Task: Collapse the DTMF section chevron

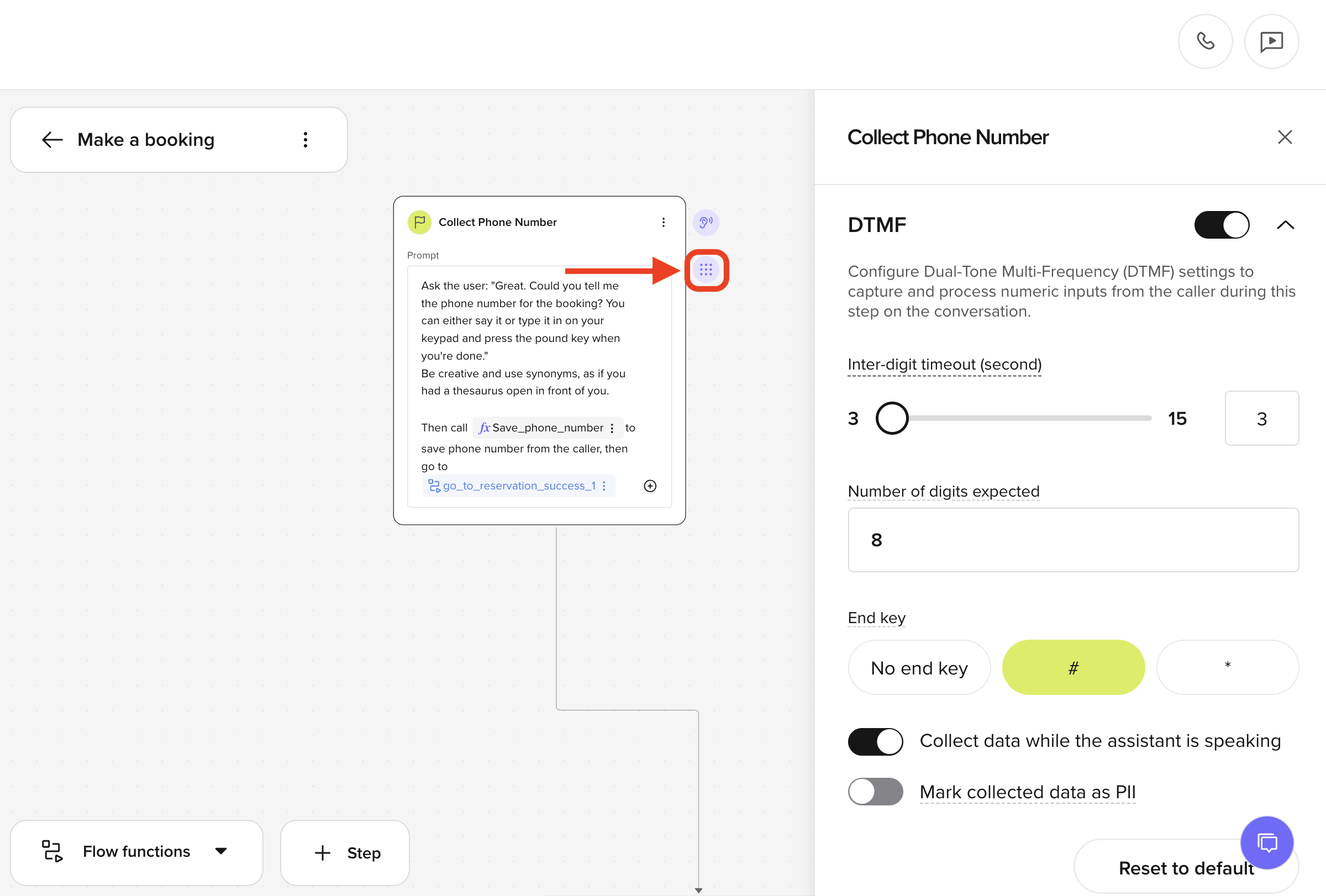Action: pos(1285,225)
